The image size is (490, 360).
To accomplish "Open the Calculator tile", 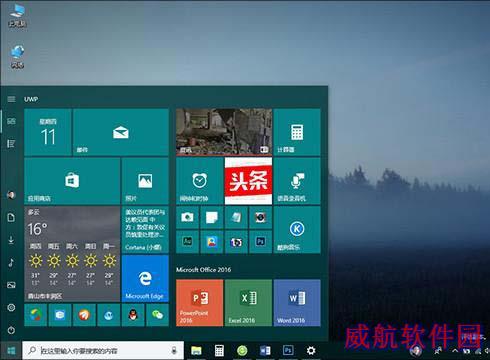I will click(297, 132).
